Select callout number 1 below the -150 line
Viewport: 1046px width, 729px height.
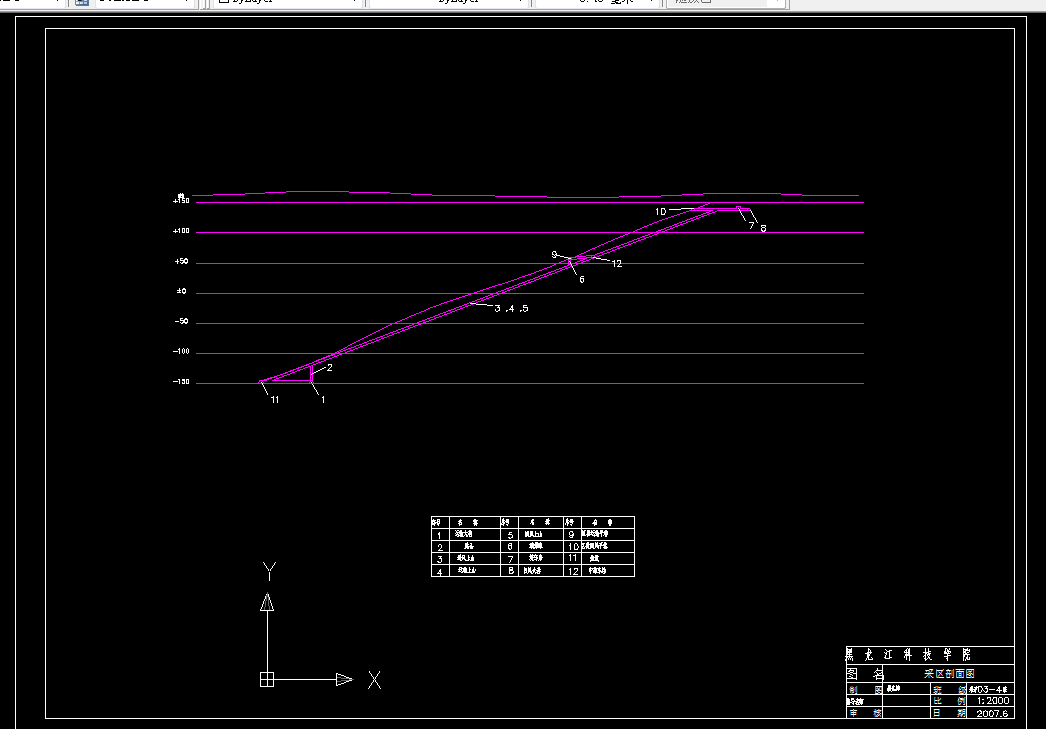(323, 400)
